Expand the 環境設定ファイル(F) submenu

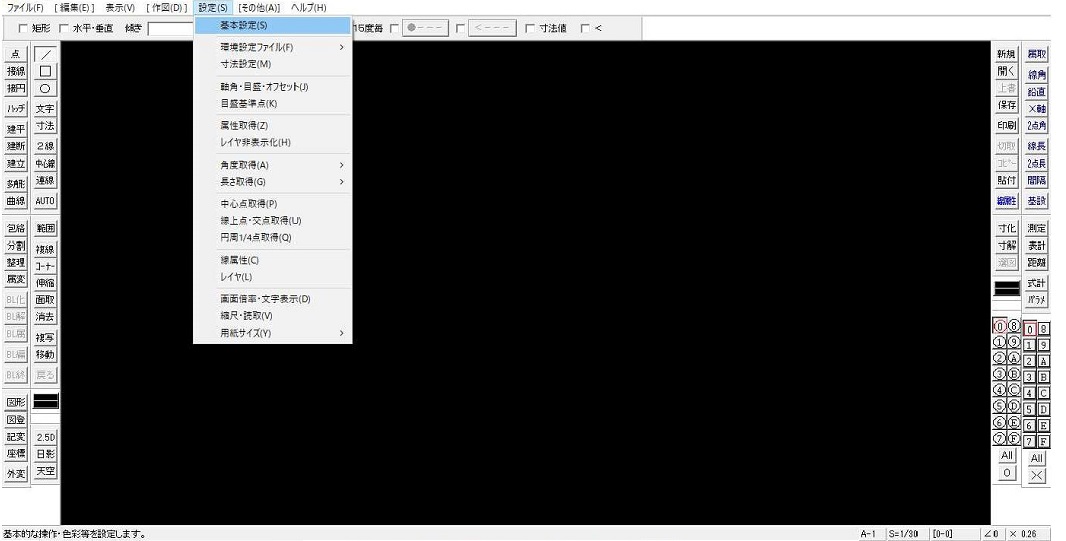click(x=282, y=47)
